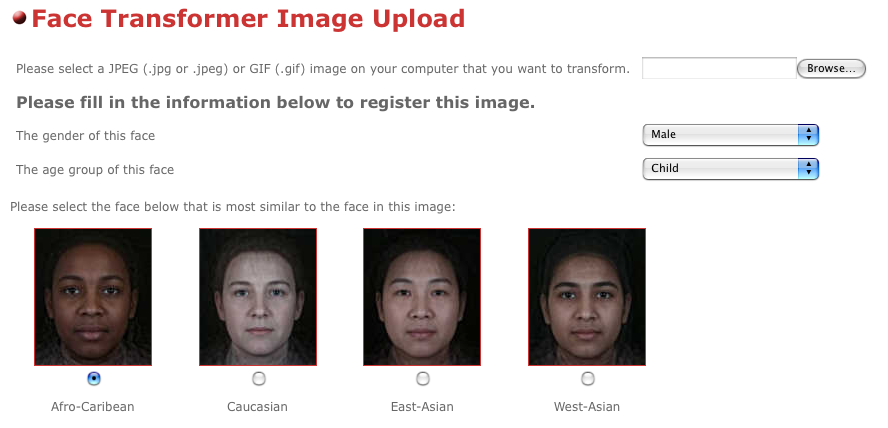Select the Afro-Caribean radio button
Viewport: 888px width, 428px height.
[x=93, y=378]
